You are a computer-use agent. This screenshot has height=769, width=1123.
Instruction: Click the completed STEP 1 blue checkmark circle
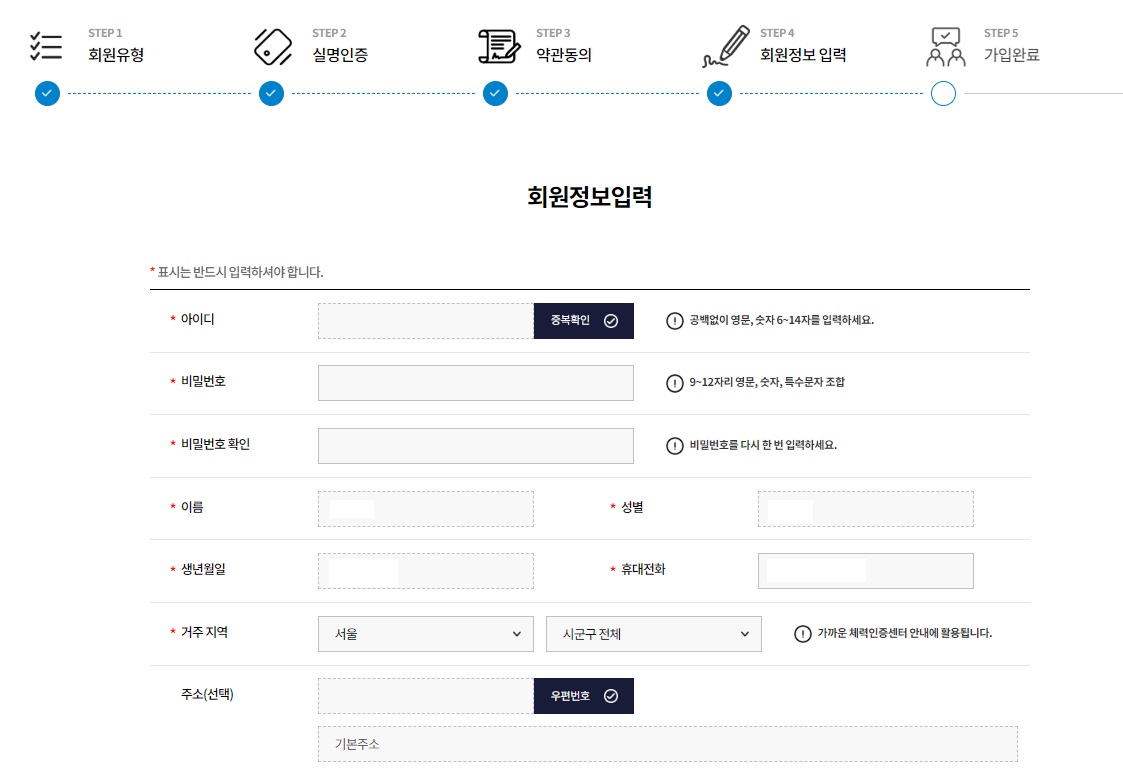pyautogui.click(x=47, y=93)
